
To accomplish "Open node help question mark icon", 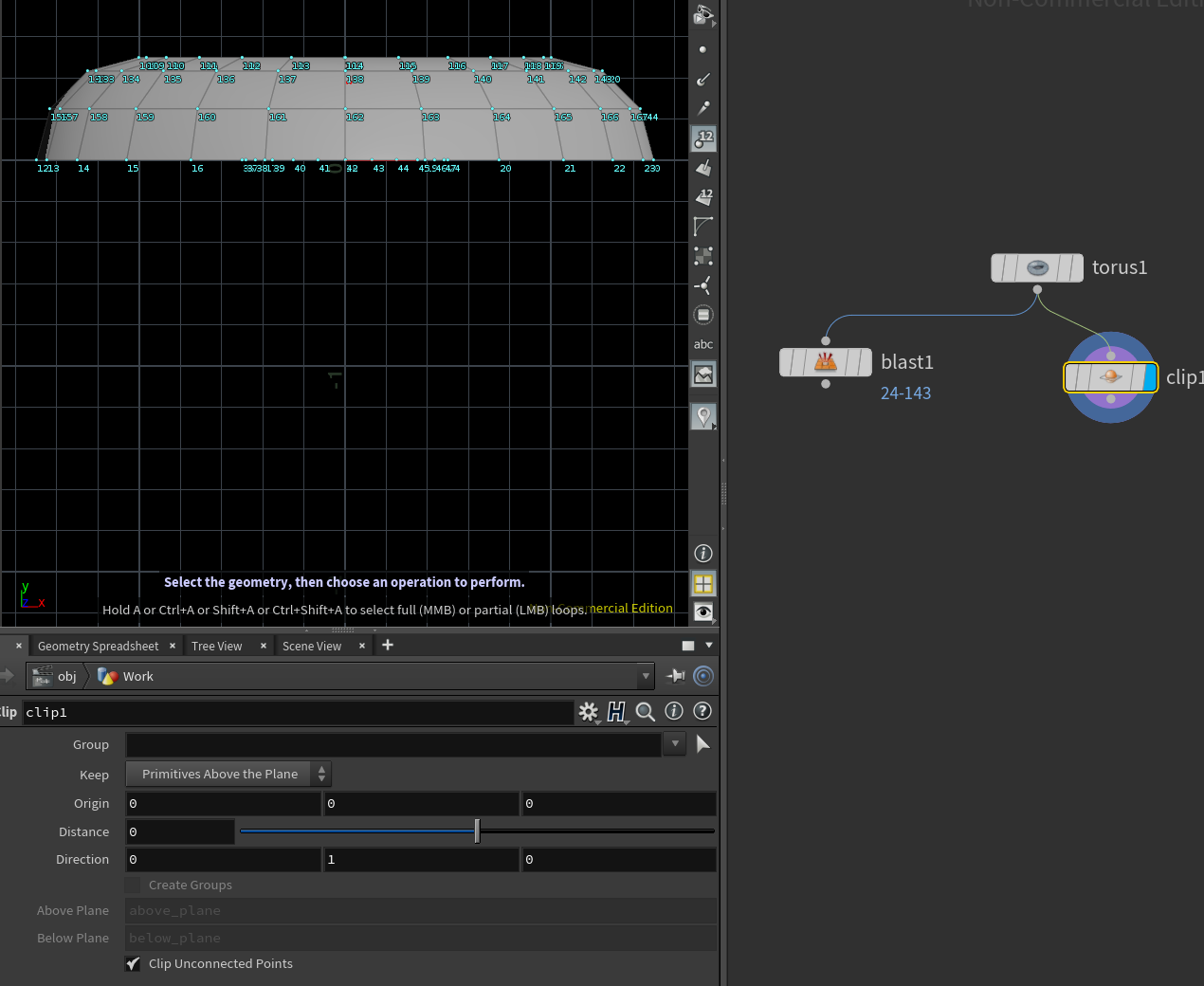I will tap(702, 711).
